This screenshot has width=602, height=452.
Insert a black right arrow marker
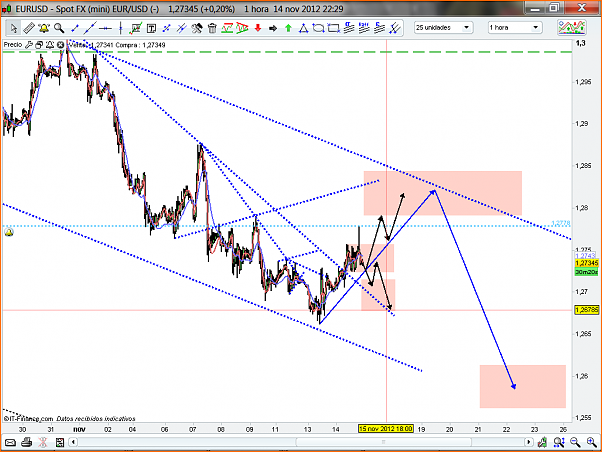pos(273,28)
